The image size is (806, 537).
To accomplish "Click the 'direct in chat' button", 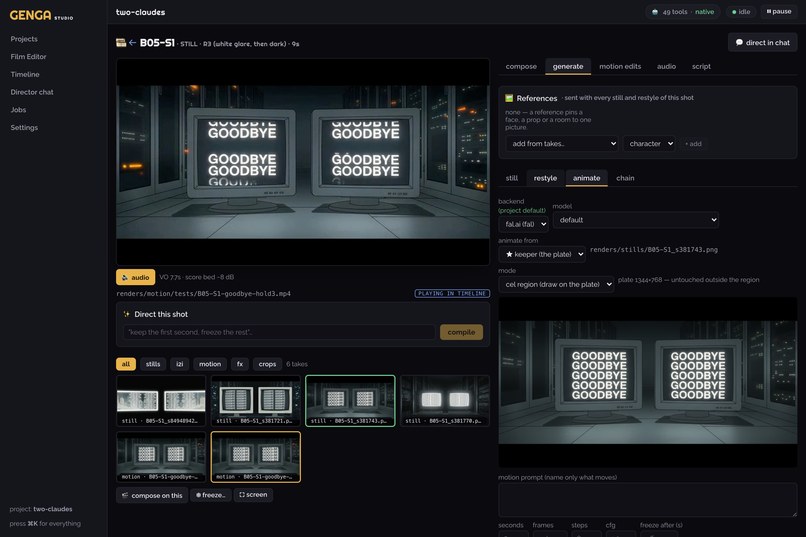I will pos(763,43).
